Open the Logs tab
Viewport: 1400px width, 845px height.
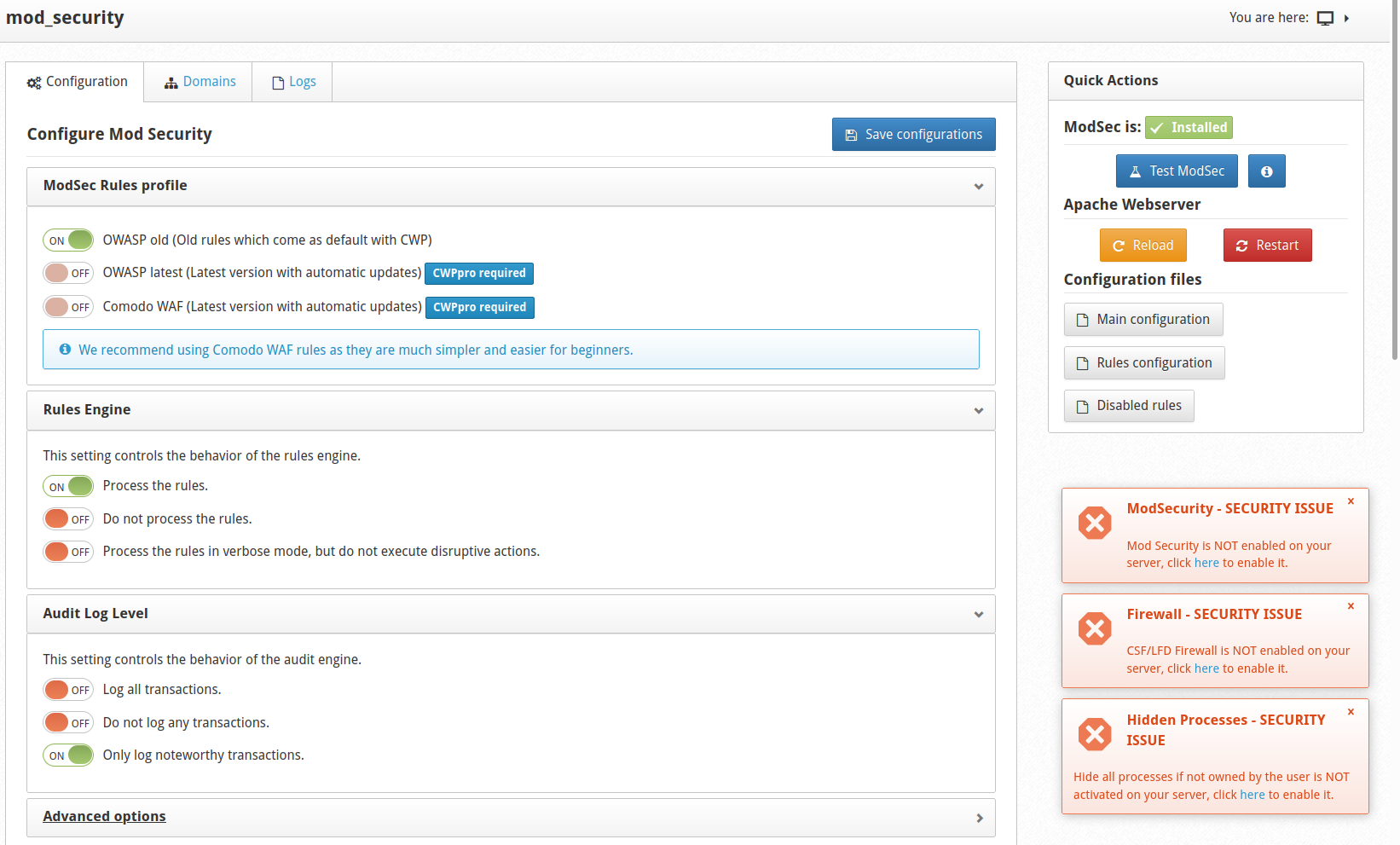(x=293, y=82)
